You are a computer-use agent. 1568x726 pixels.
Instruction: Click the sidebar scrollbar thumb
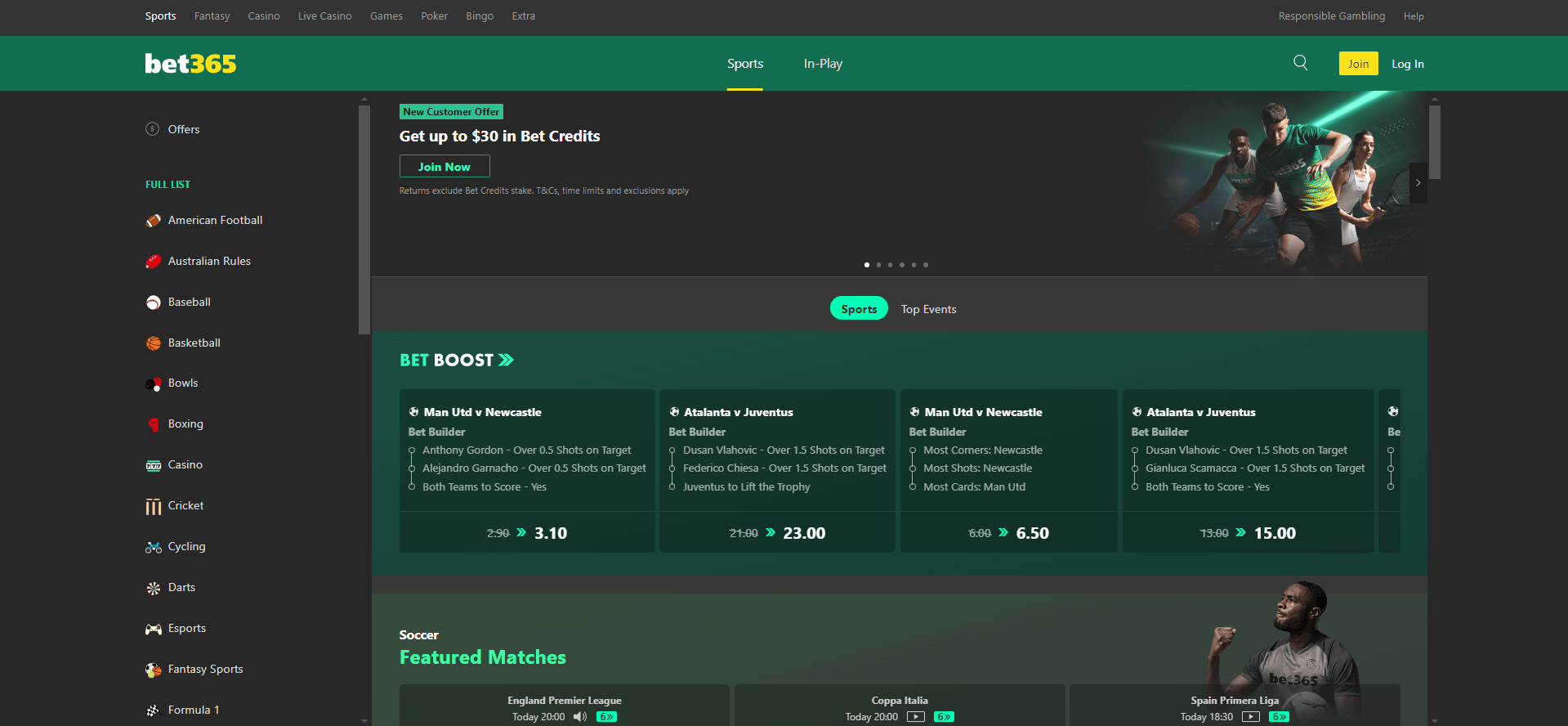click(364, 220)
